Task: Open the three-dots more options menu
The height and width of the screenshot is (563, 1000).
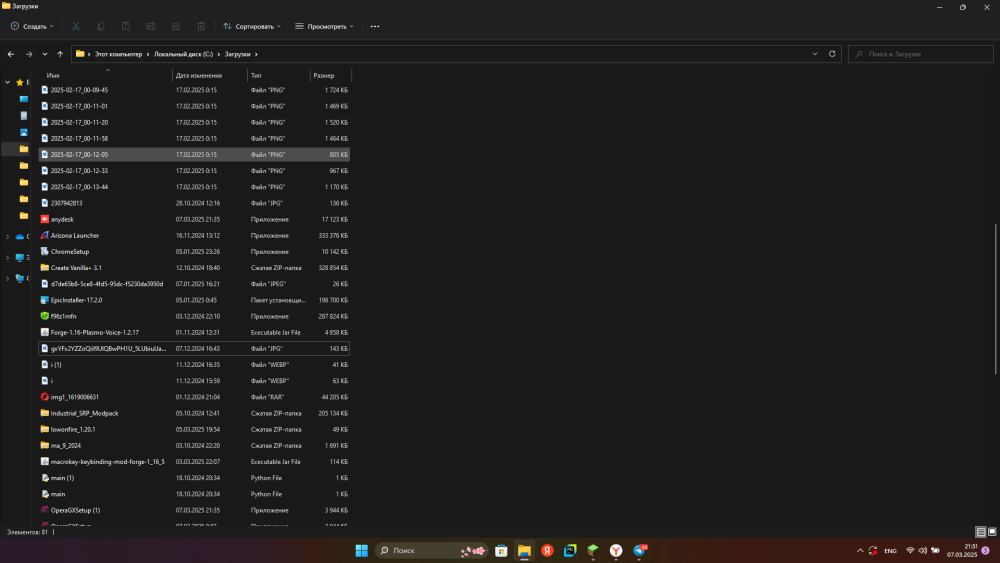Action: tap(375, 26)
